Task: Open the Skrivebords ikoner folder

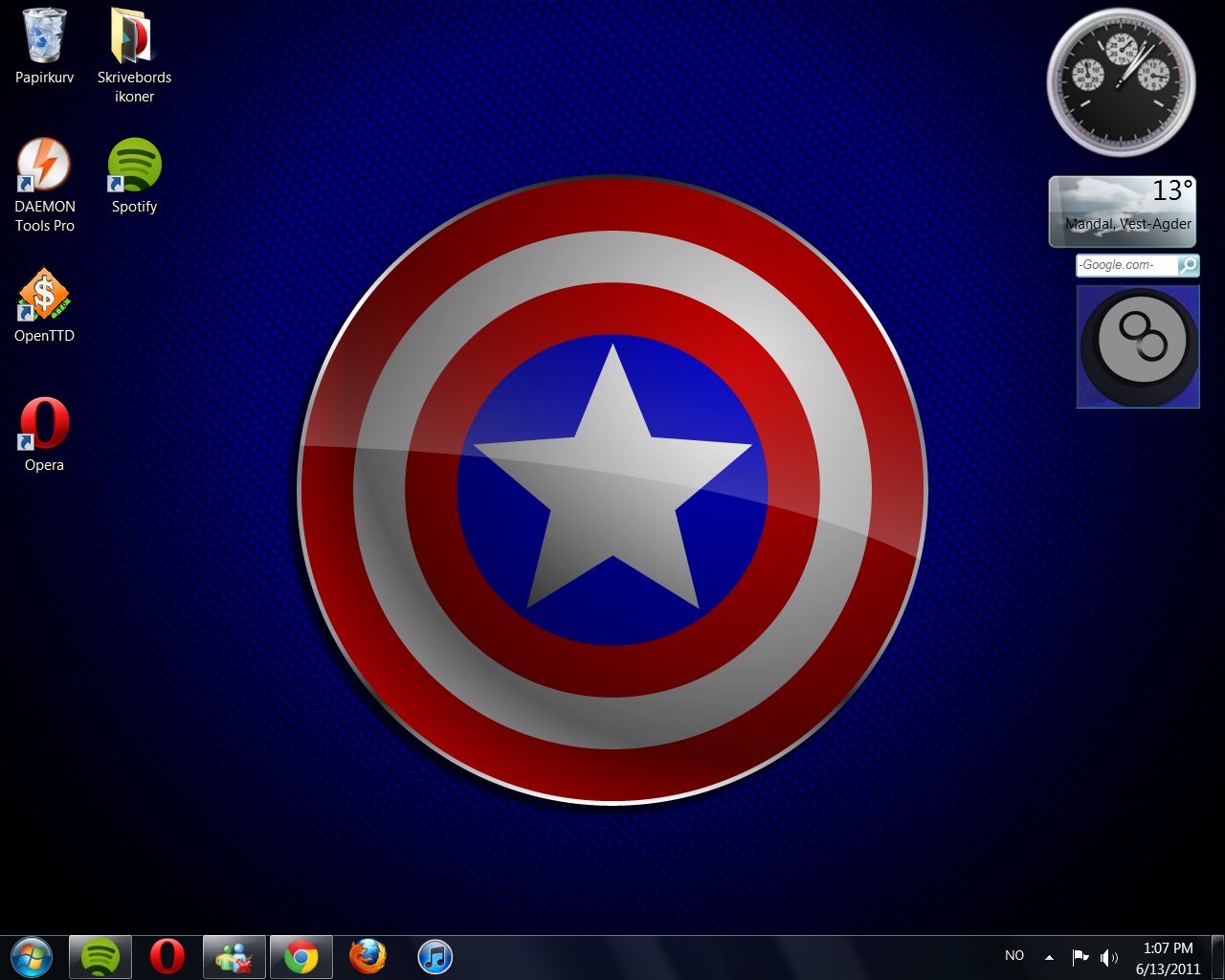Action: [134, 55]
